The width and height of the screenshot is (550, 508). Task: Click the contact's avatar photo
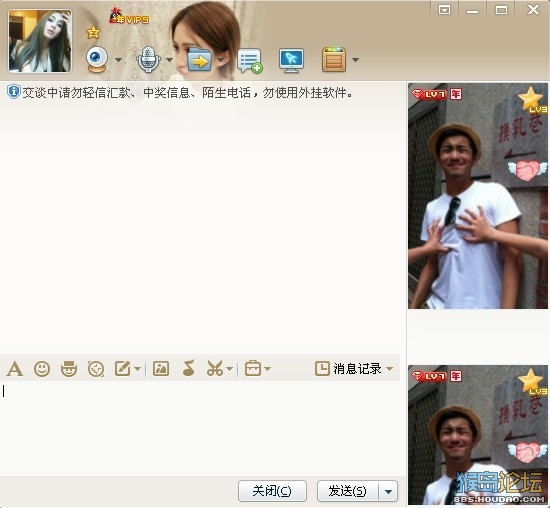40,41
